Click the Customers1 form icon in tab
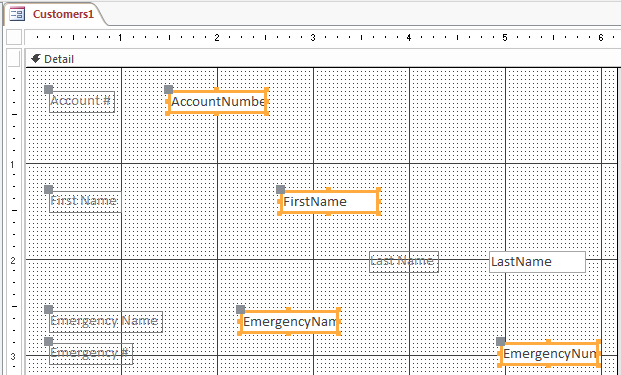Screen dimensions: 621x375 [x=17, y=14]
